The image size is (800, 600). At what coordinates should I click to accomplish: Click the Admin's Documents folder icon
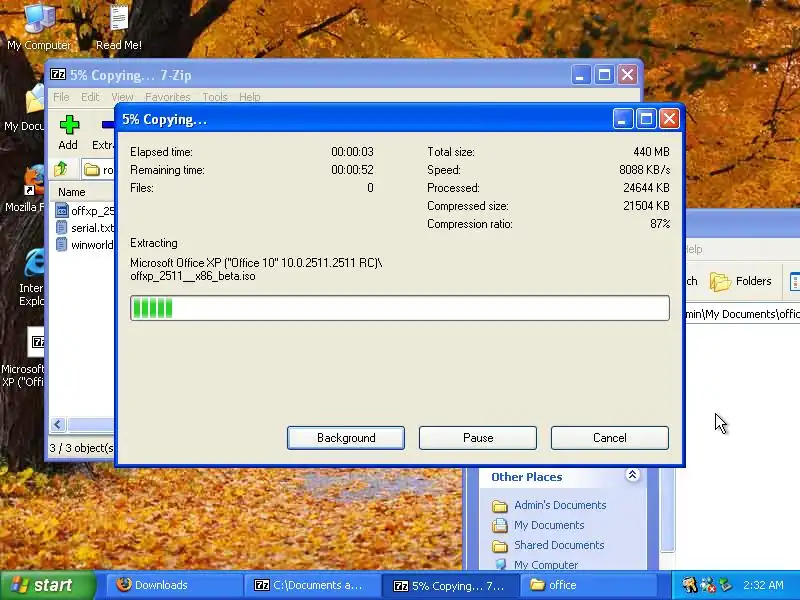pos(499,506)
